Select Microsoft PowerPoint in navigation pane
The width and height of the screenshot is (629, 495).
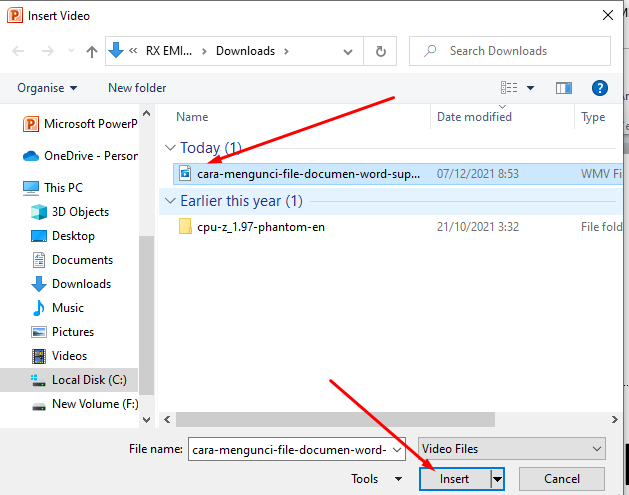[90, 124]
